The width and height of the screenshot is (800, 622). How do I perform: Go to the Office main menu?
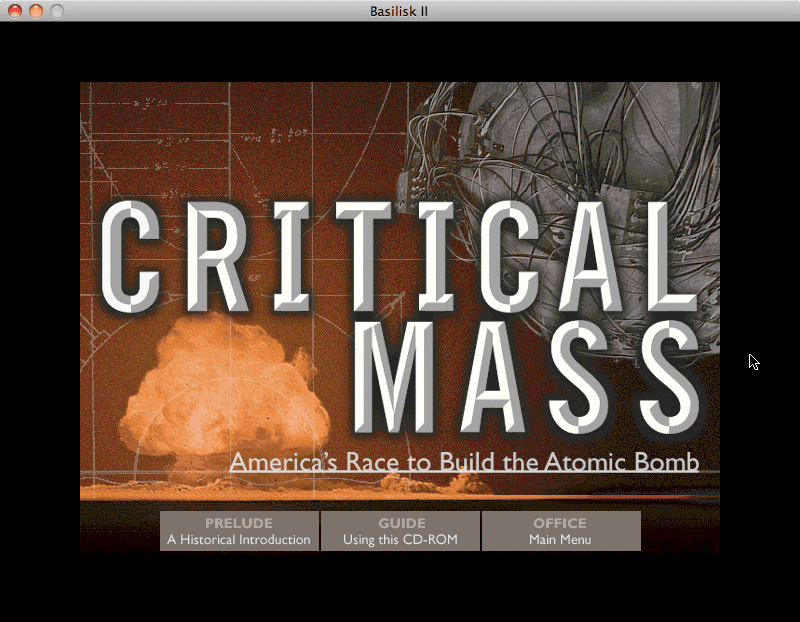point(560,531)
